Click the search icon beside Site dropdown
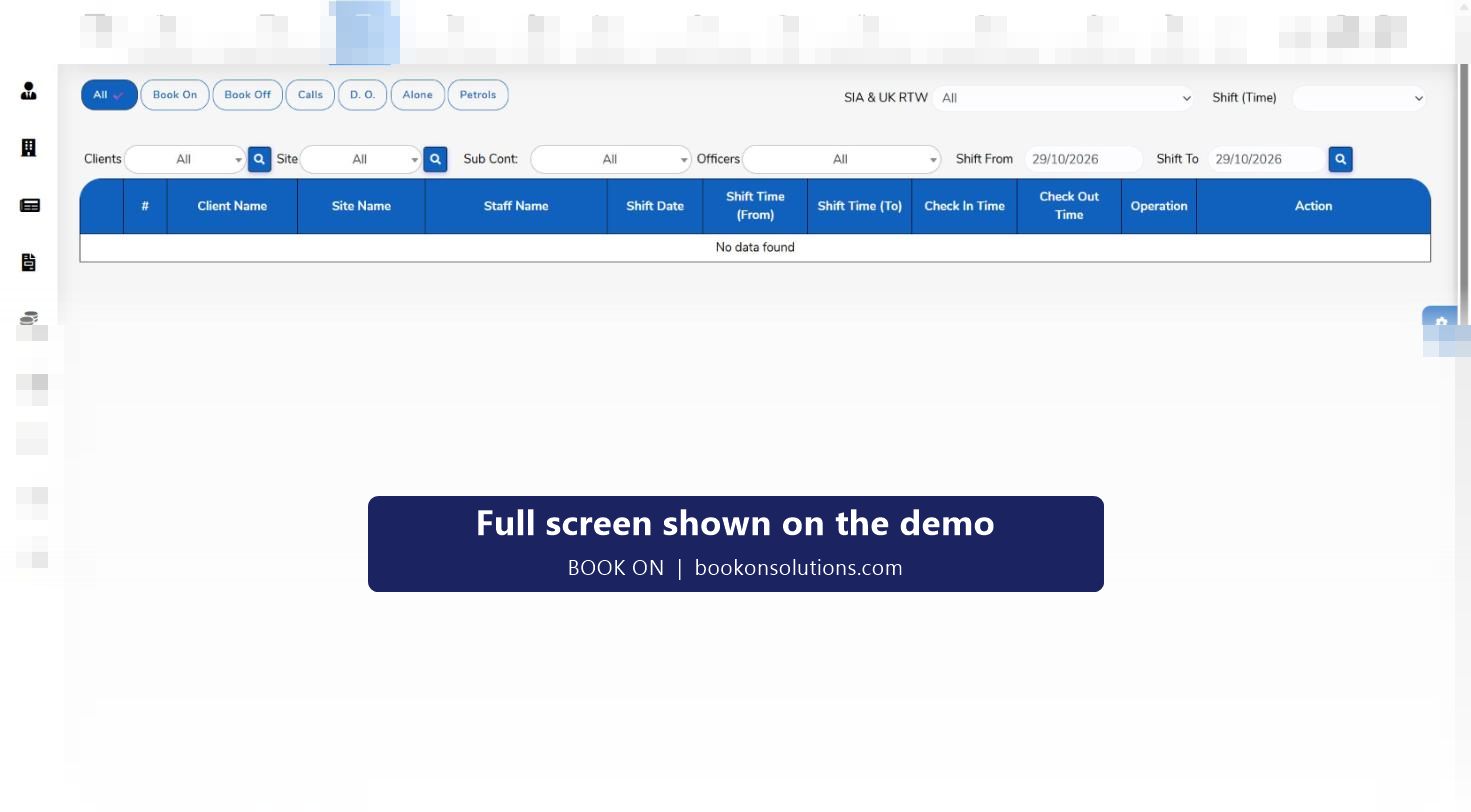The image size is (1471, 812). [x=435, y=159]
